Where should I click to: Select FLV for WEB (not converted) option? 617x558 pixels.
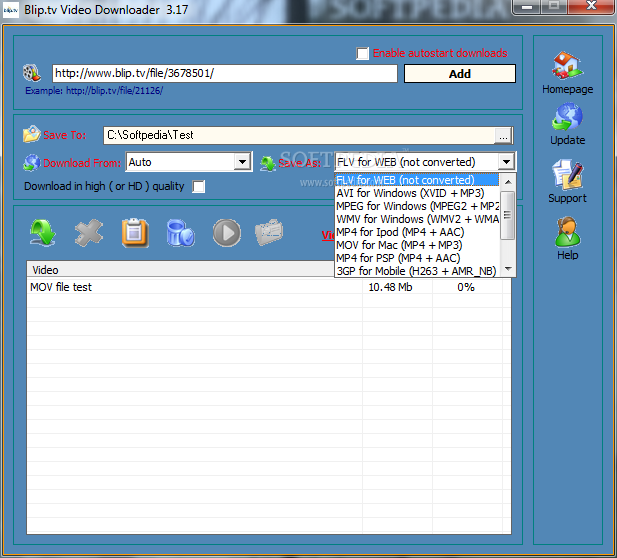pos(417,180)
